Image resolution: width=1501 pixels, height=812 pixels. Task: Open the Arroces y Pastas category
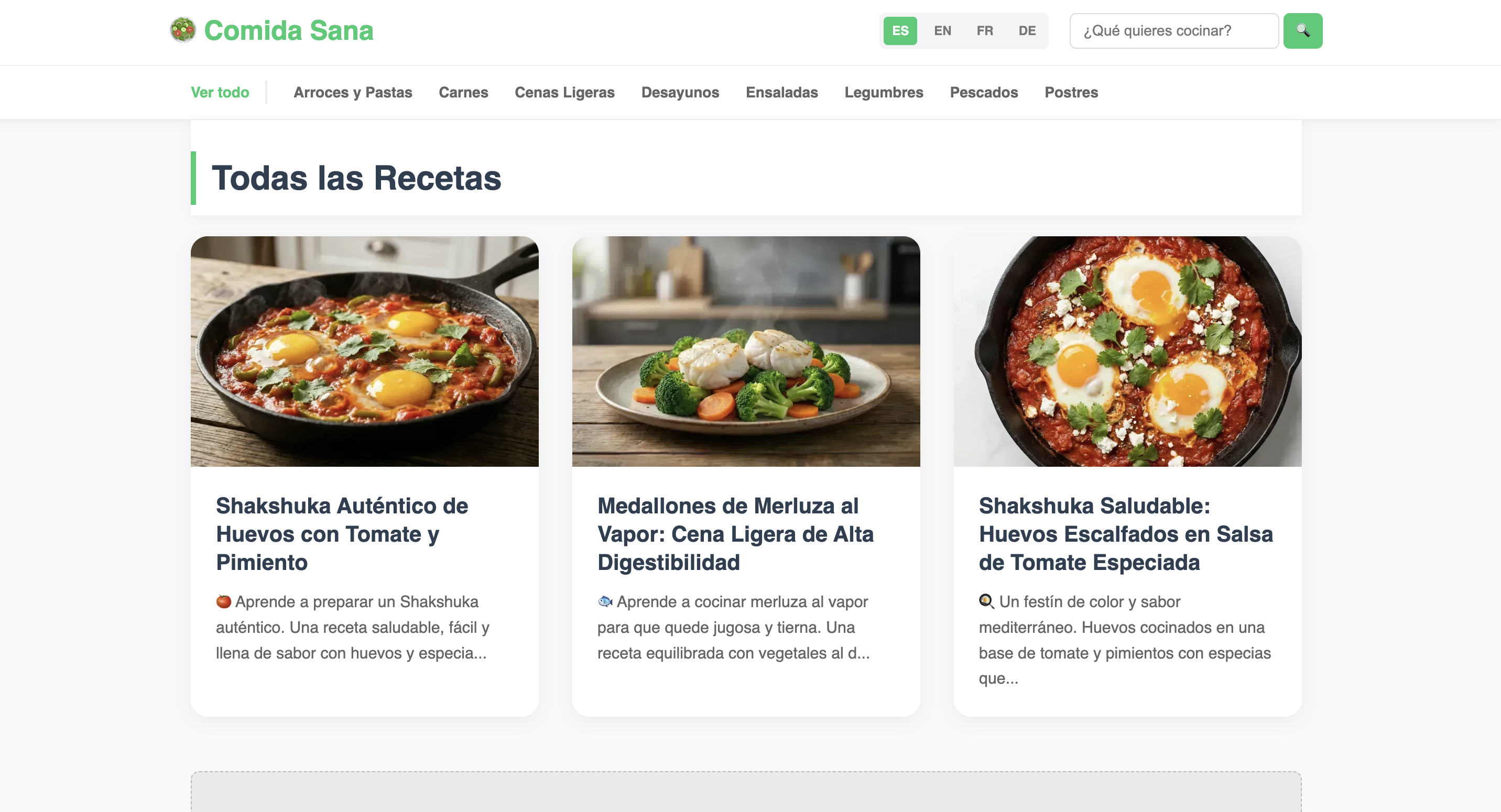point(353,92)
